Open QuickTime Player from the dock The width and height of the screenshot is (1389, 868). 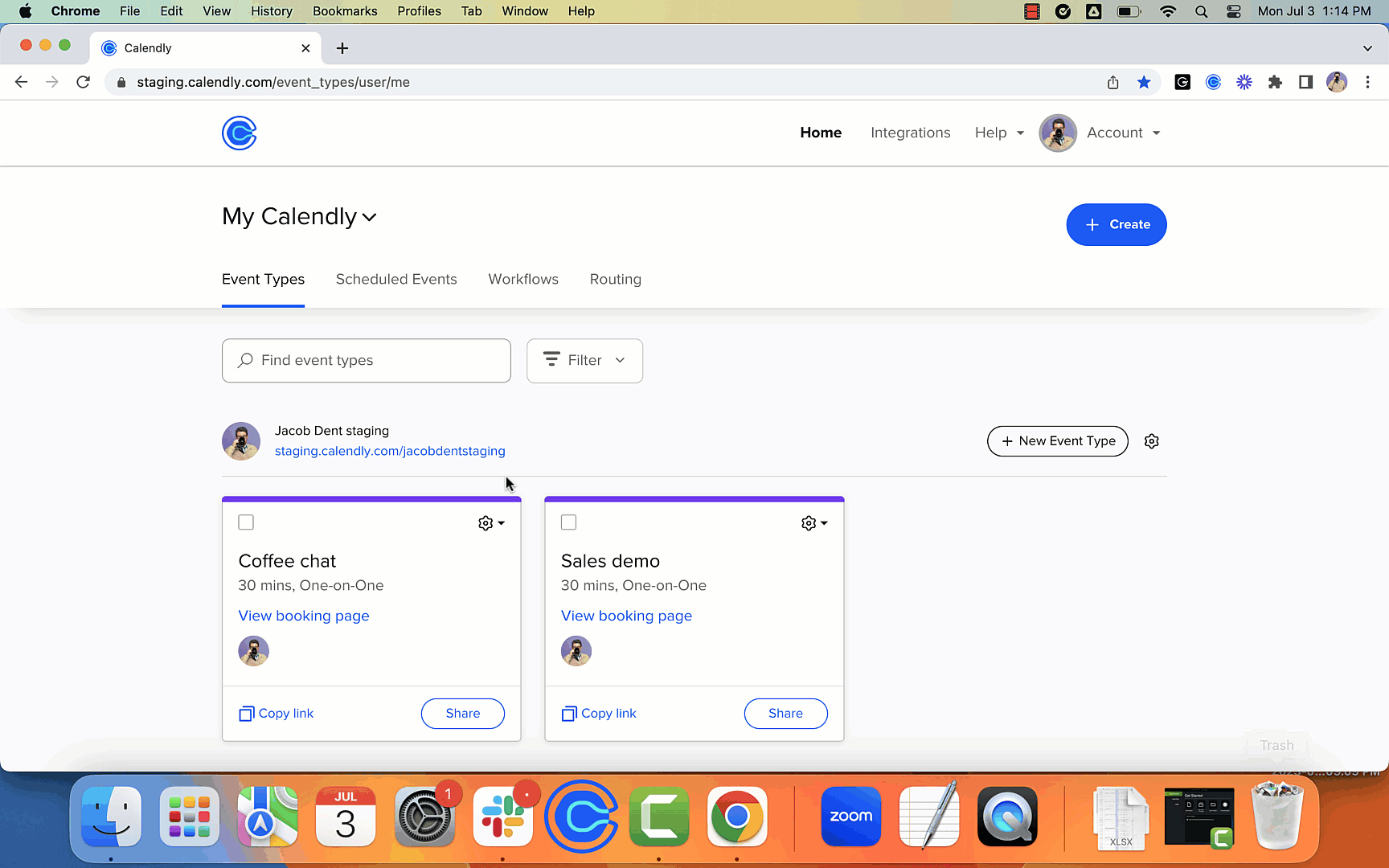click(1007, 817)
